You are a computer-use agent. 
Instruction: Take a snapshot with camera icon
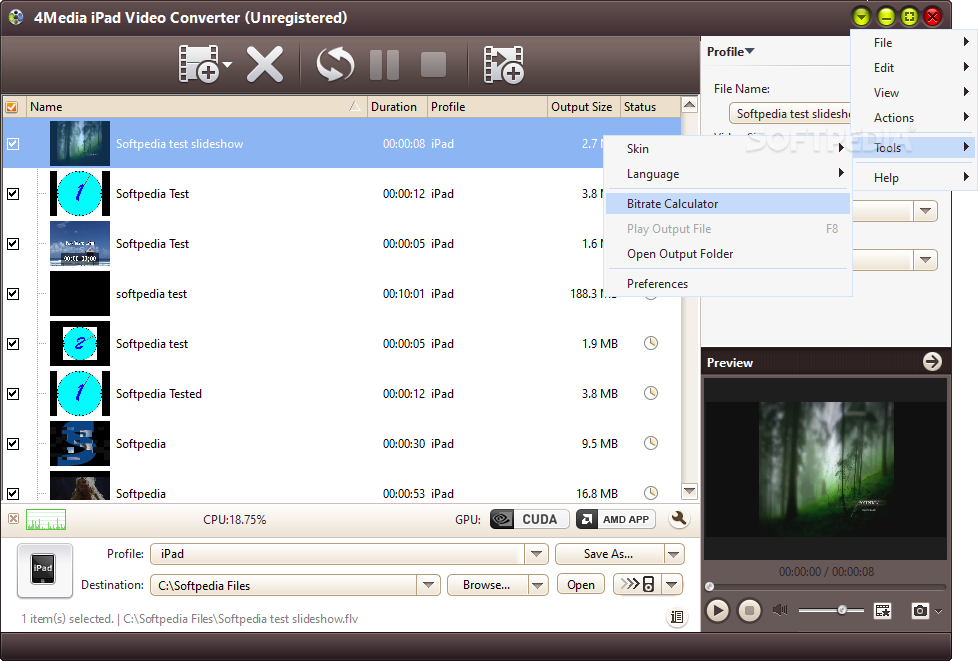pyautogui.click(x=920, y=610)
